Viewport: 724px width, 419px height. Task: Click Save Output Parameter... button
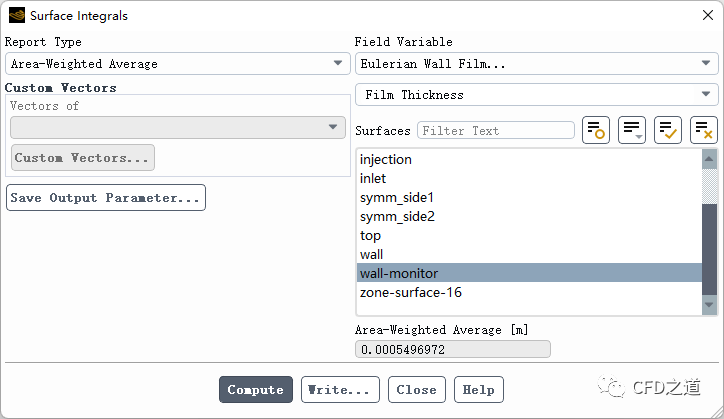106,198
